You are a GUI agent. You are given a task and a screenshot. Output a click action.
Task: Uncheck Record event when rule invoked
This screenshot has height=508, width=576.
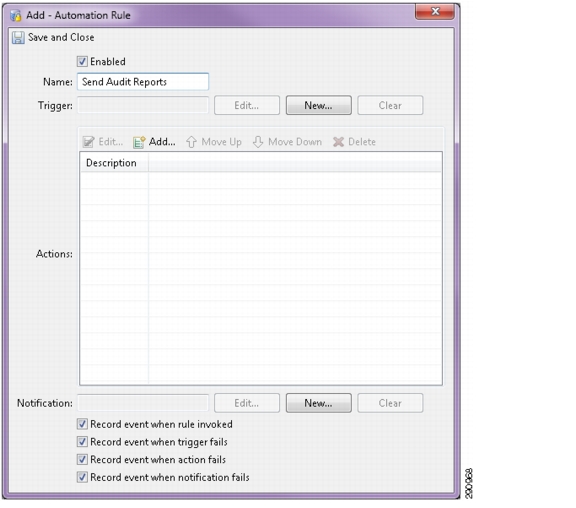82,424
